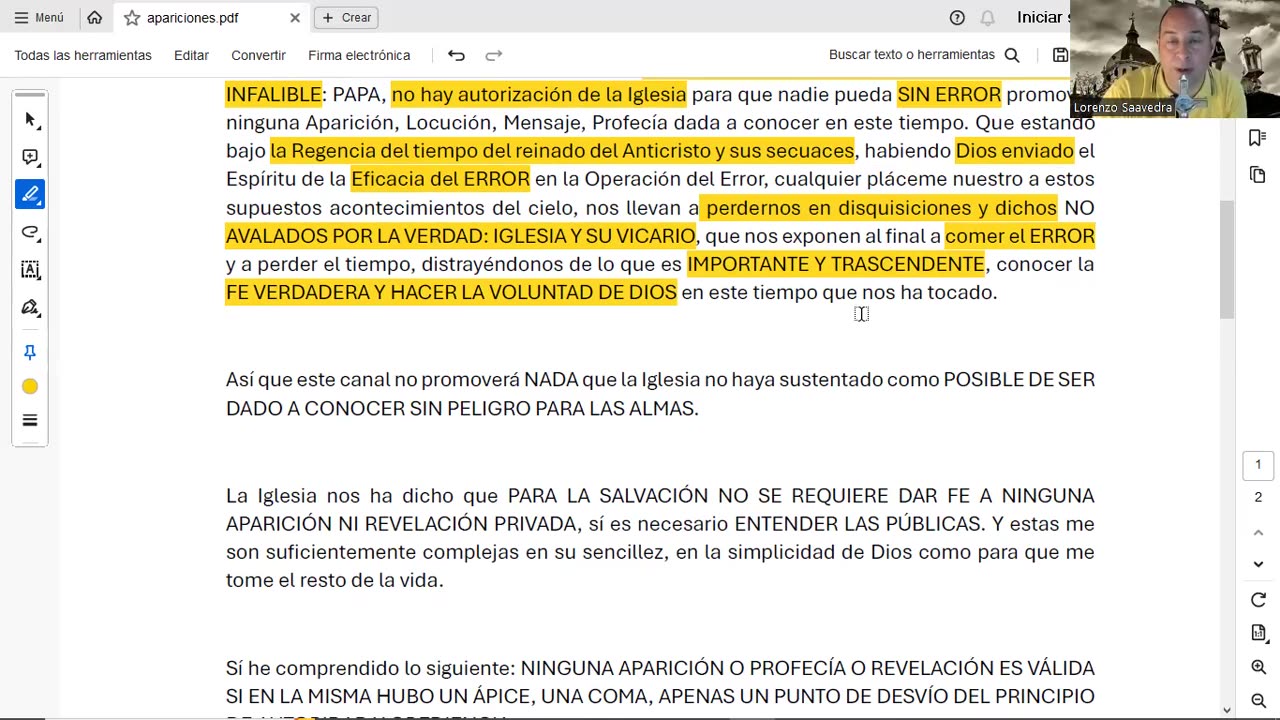Open the fill and sign pen tool
Image resolution: width=1280 pixels, height=720 pixels.
point(30,307)
